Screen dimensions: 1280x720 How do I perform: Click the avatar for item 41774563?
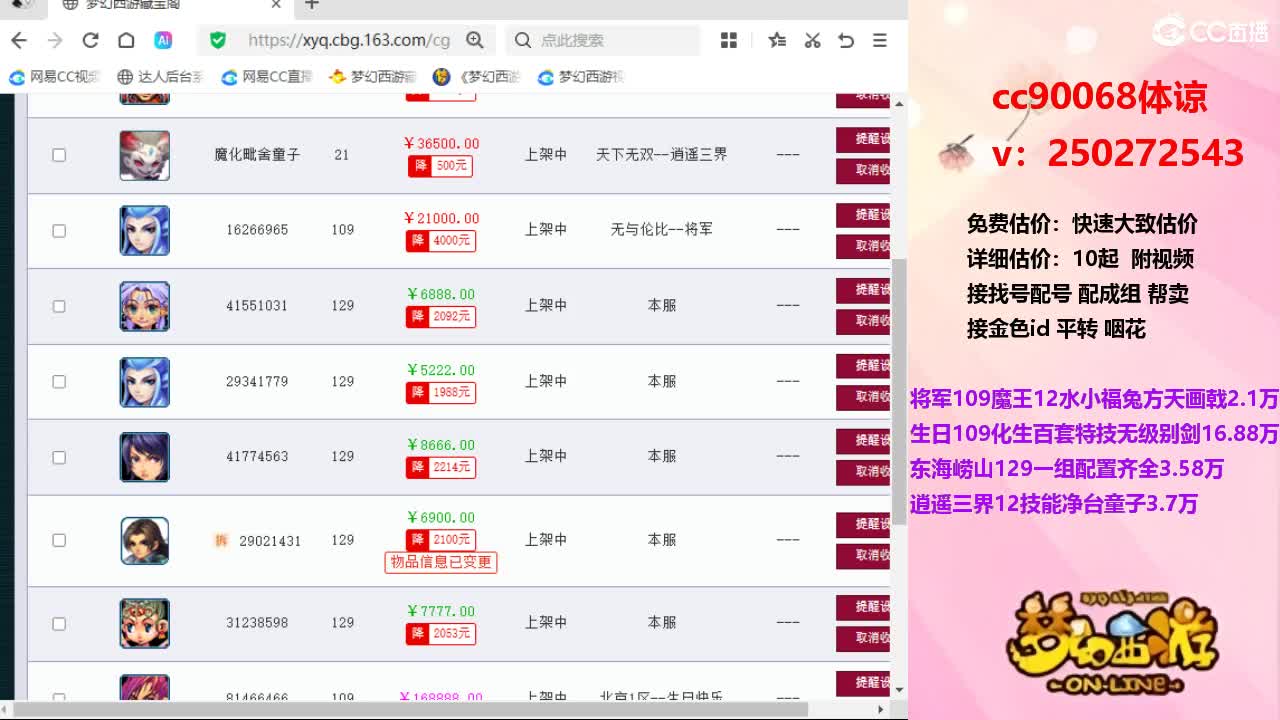tap(145, 457)
